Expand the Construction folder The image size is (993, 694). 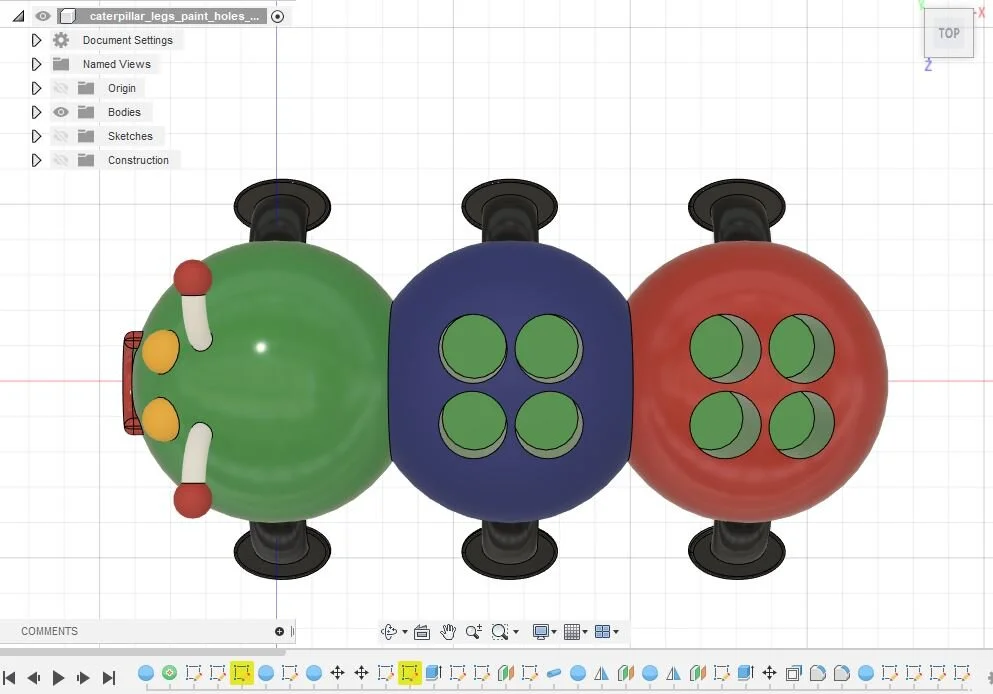pos(36,160)
